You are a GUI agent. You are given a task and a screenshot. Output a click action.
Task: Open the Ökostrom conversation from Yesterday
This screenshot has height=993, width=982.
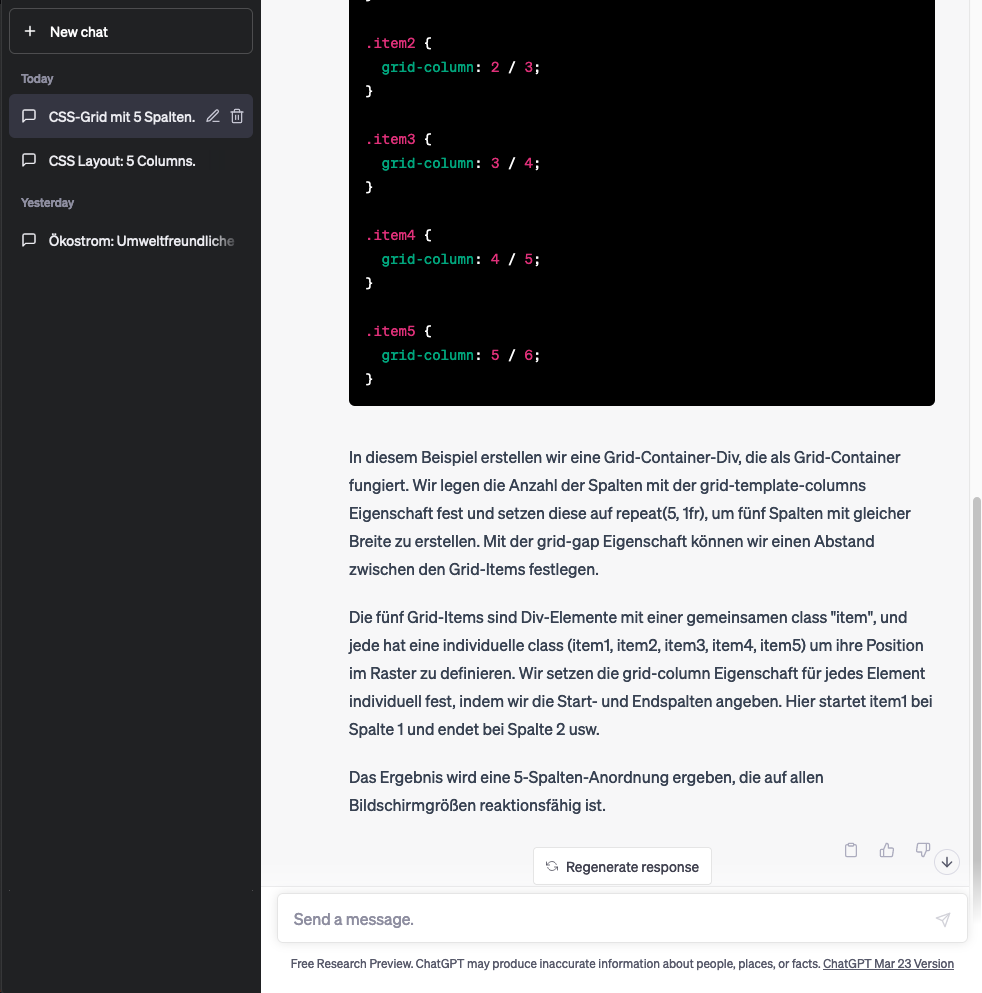pyautogui.click(x=140, y=241)
